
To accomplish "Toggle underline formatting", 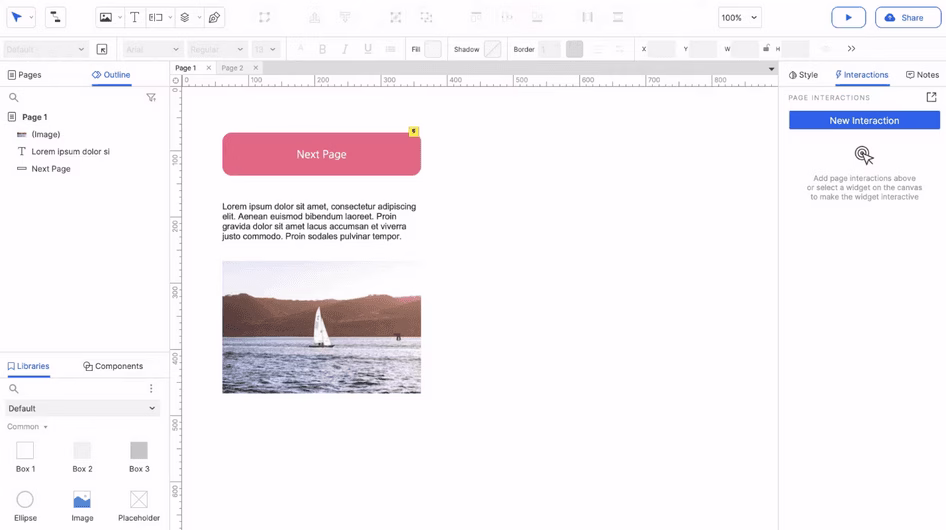I will (367, 49).
